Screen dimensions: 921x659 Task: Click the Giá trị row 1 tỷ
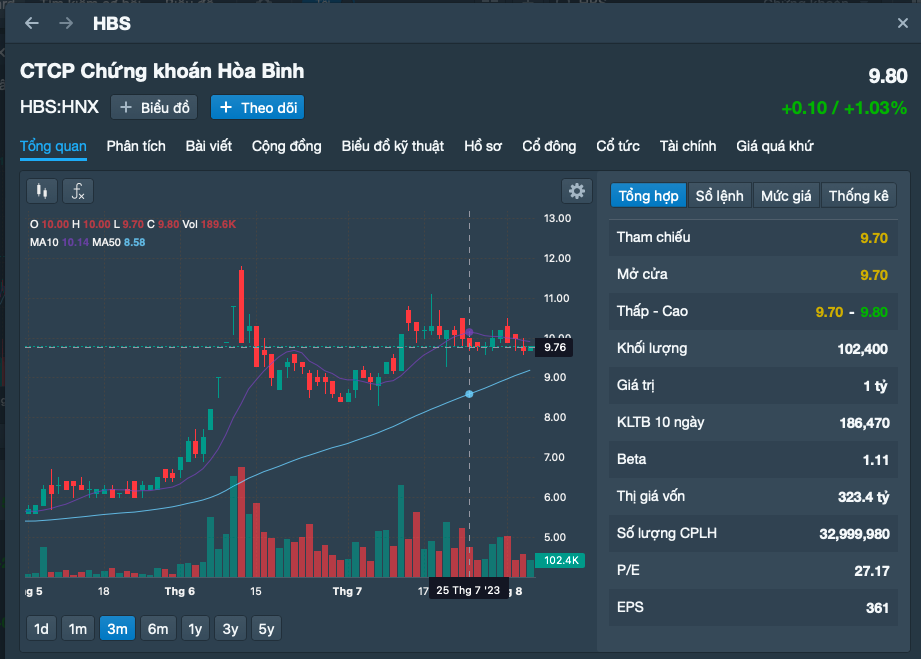753,385
